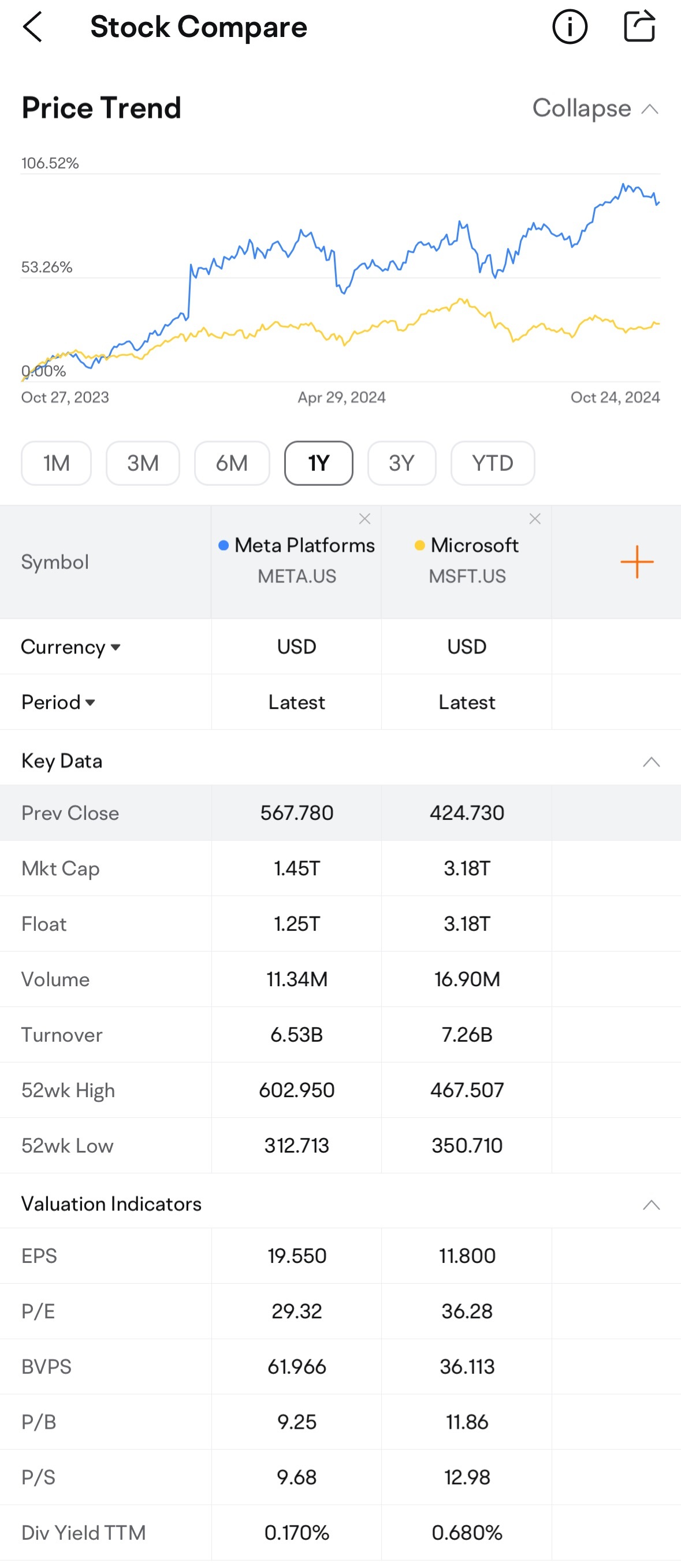Tap Meta's Div Yield 0.170%
The image size is (681, 1568).
[x=297, y=1532]
